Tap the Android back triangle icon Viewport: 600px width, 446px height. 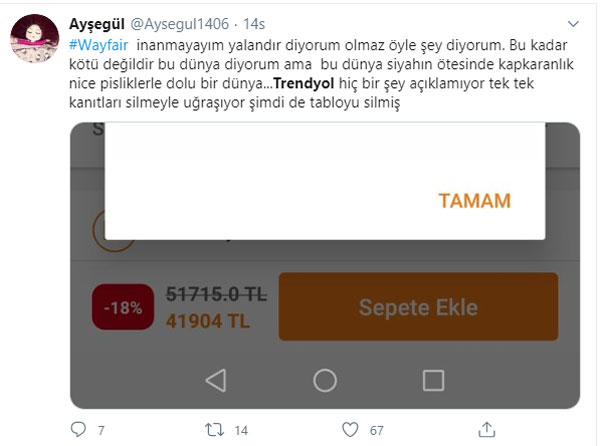216,380
